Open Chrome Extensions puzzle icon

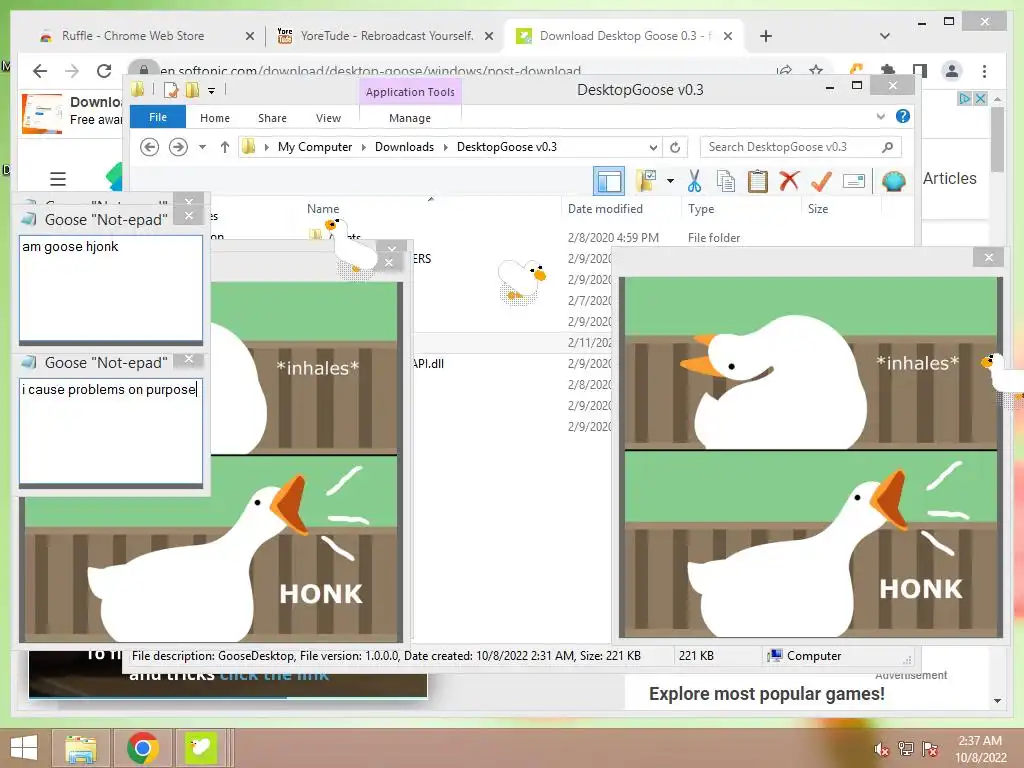(x=888, y=71)
